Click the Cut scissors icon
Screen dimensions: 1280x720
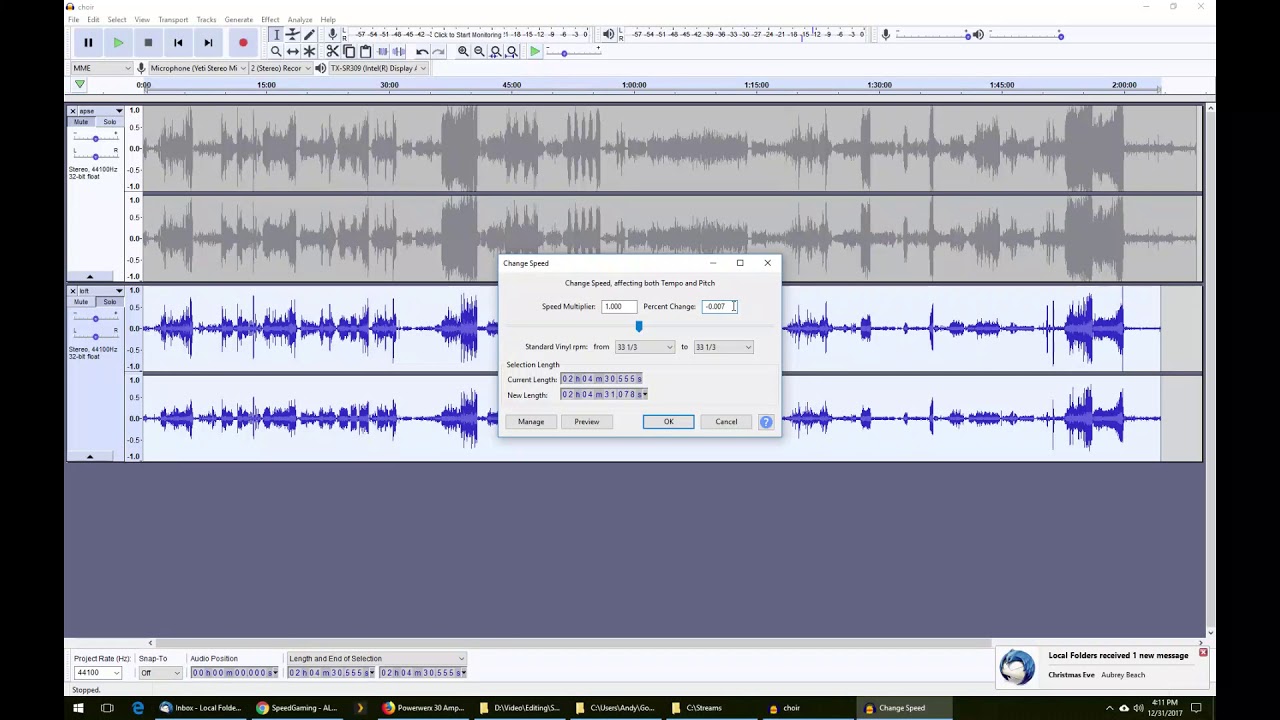[x=333, y=51]
